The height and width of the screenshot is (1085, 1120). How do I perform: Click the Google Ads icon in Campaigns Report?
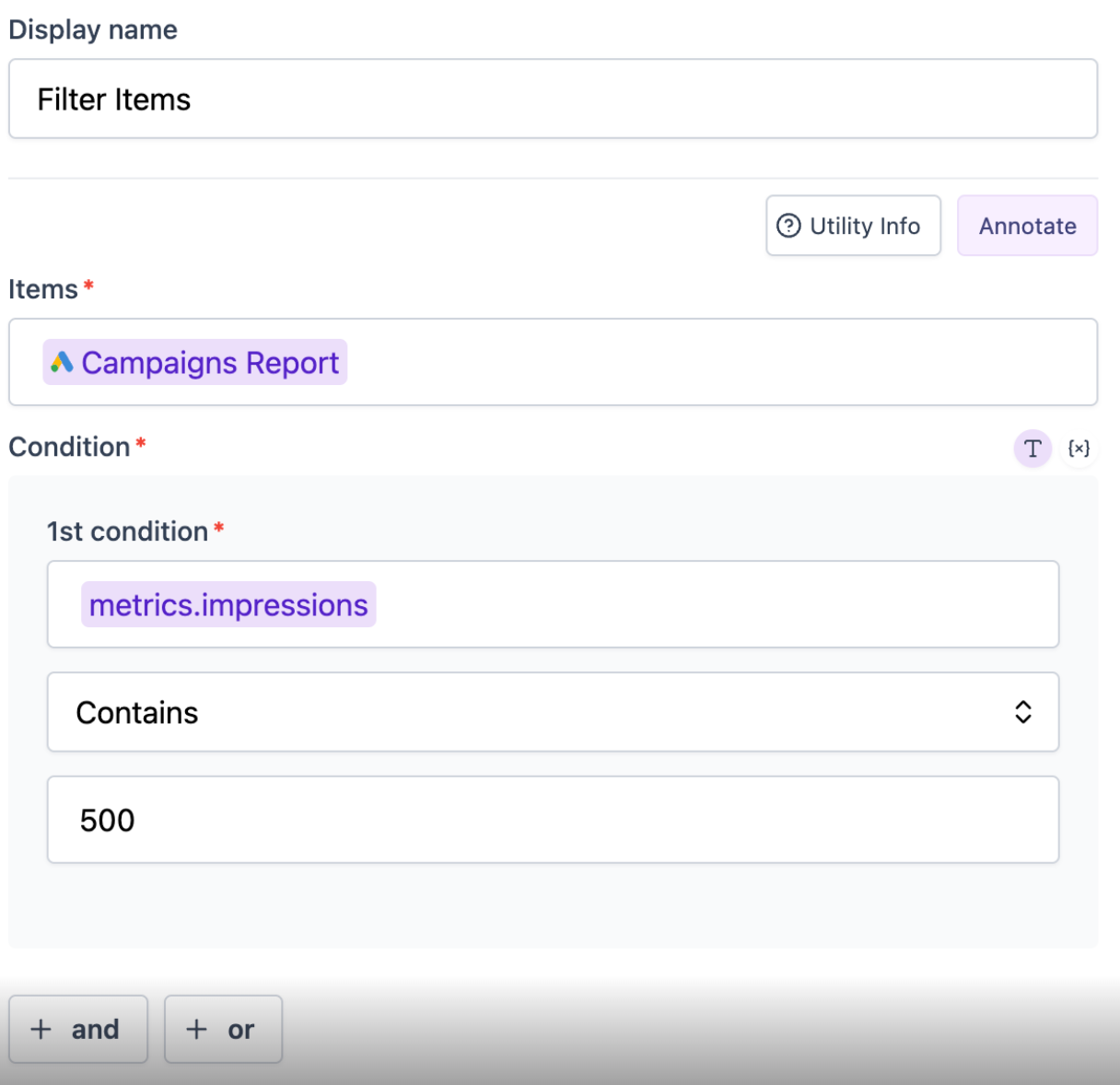click(62, 363)
